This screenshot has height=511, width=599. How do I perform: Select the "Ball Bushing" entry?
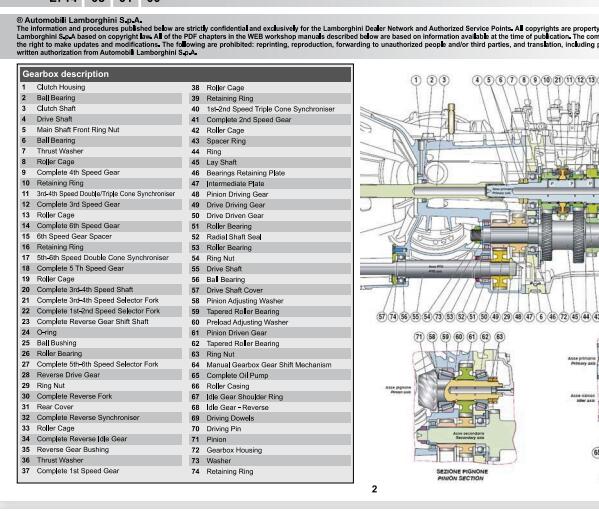(x=101, y=343)
